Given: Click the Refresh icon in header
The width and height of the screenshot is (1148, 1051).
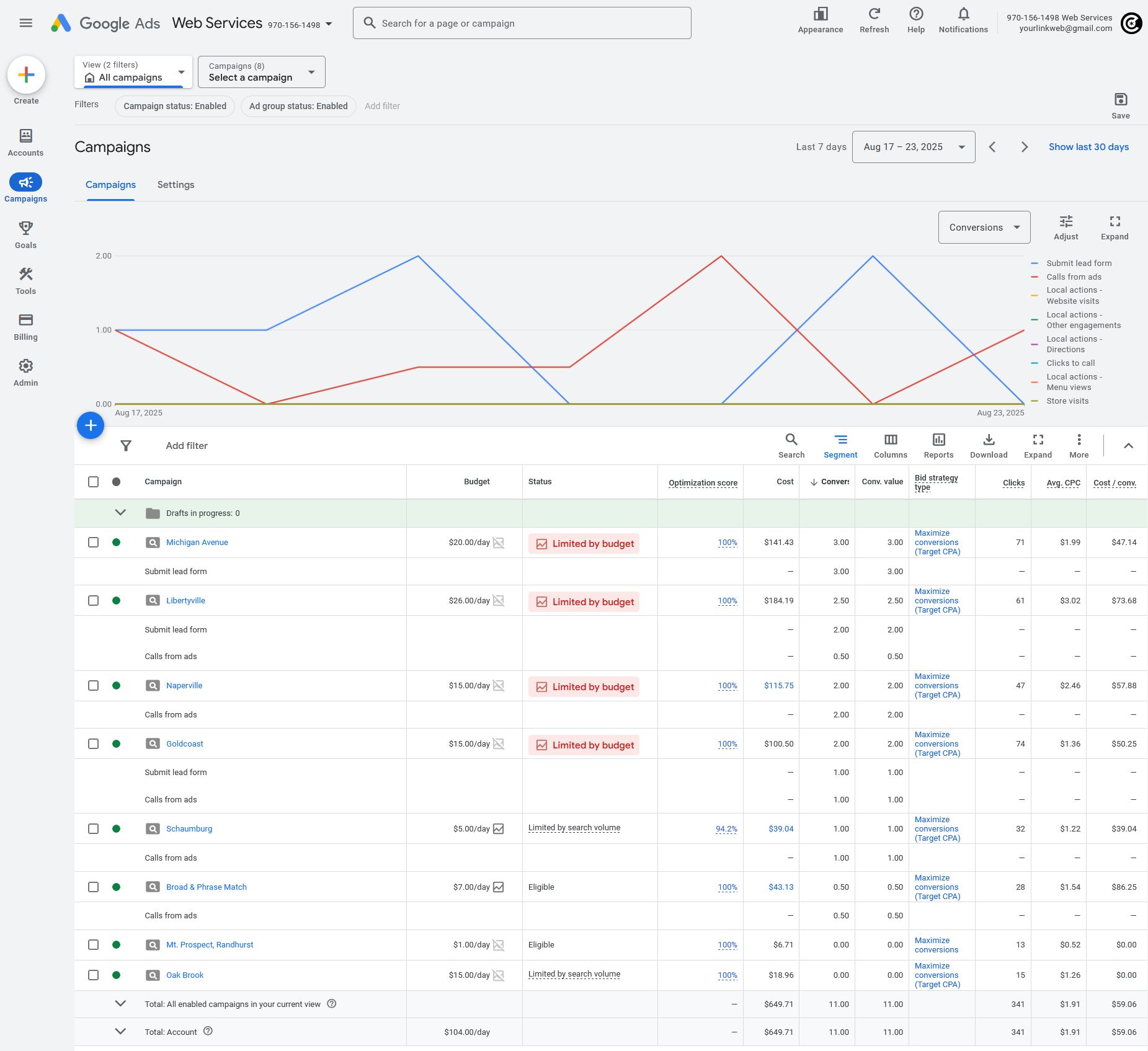Looking at the screenshot, I should click(x=874, y=20).
